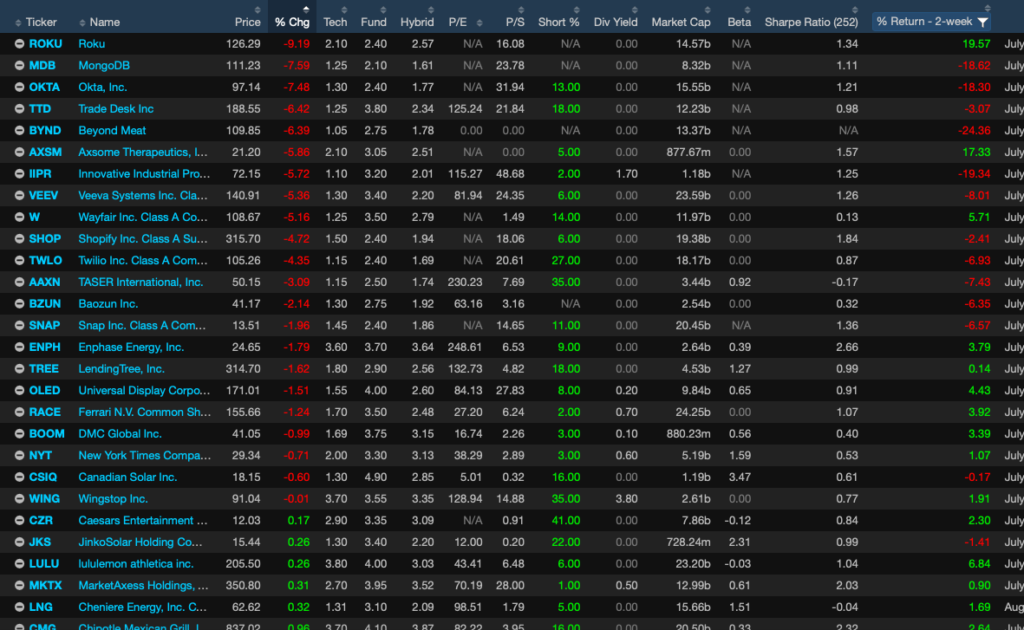The image size is (1024, 630).
Task: Select ENPH Sharpe Ratio value 2.66
Action: click(847, 347)
